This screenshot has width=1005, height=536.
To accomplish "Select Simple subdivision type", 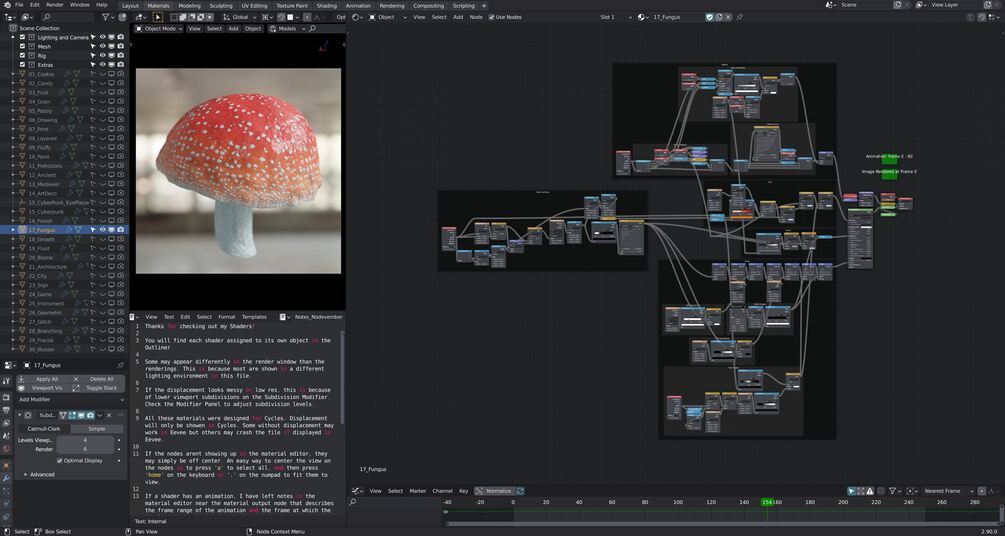I will pos(97,428).
